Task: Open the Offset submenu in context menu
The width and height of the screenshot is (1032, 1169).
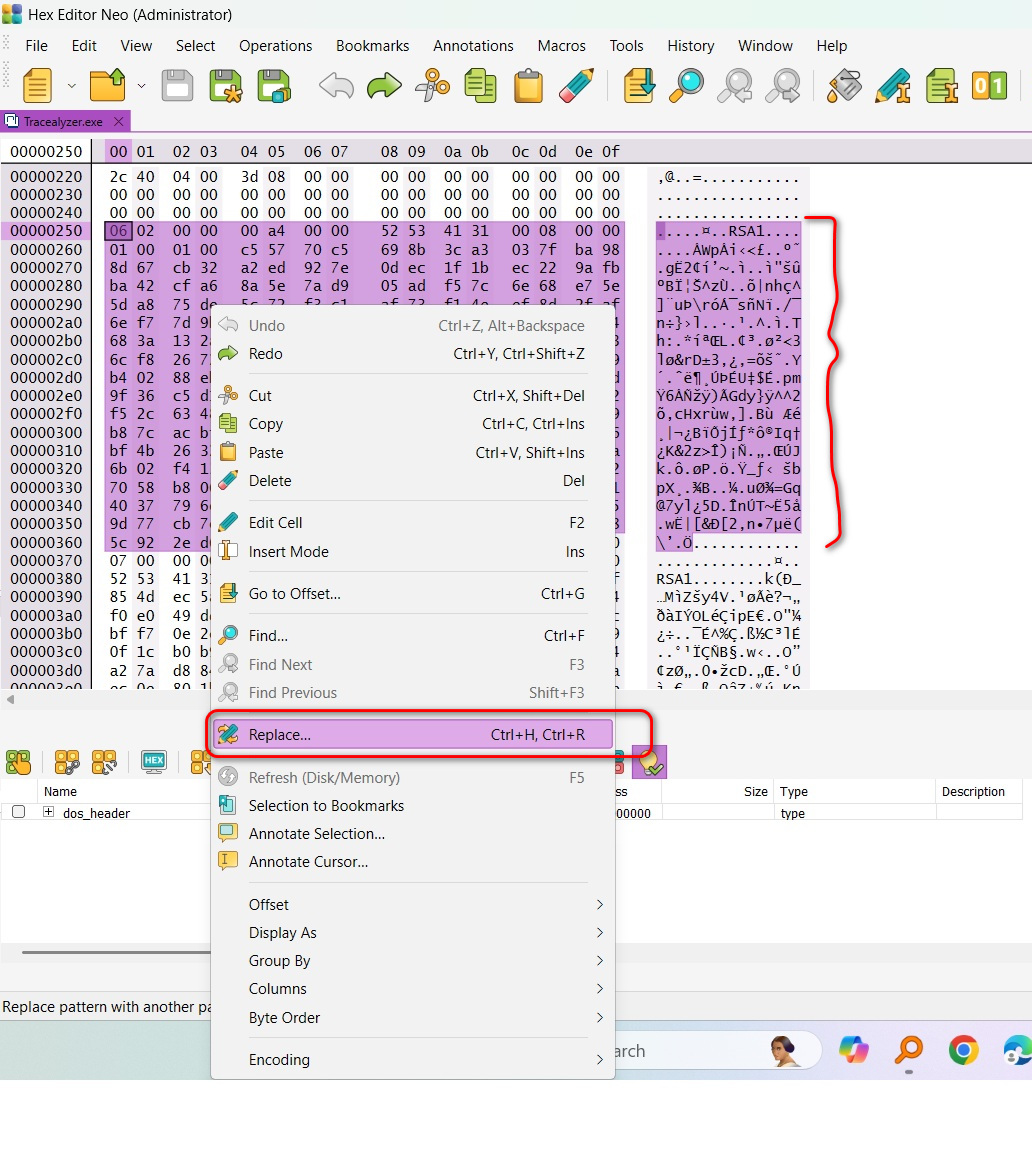Action: coord(413,904)
